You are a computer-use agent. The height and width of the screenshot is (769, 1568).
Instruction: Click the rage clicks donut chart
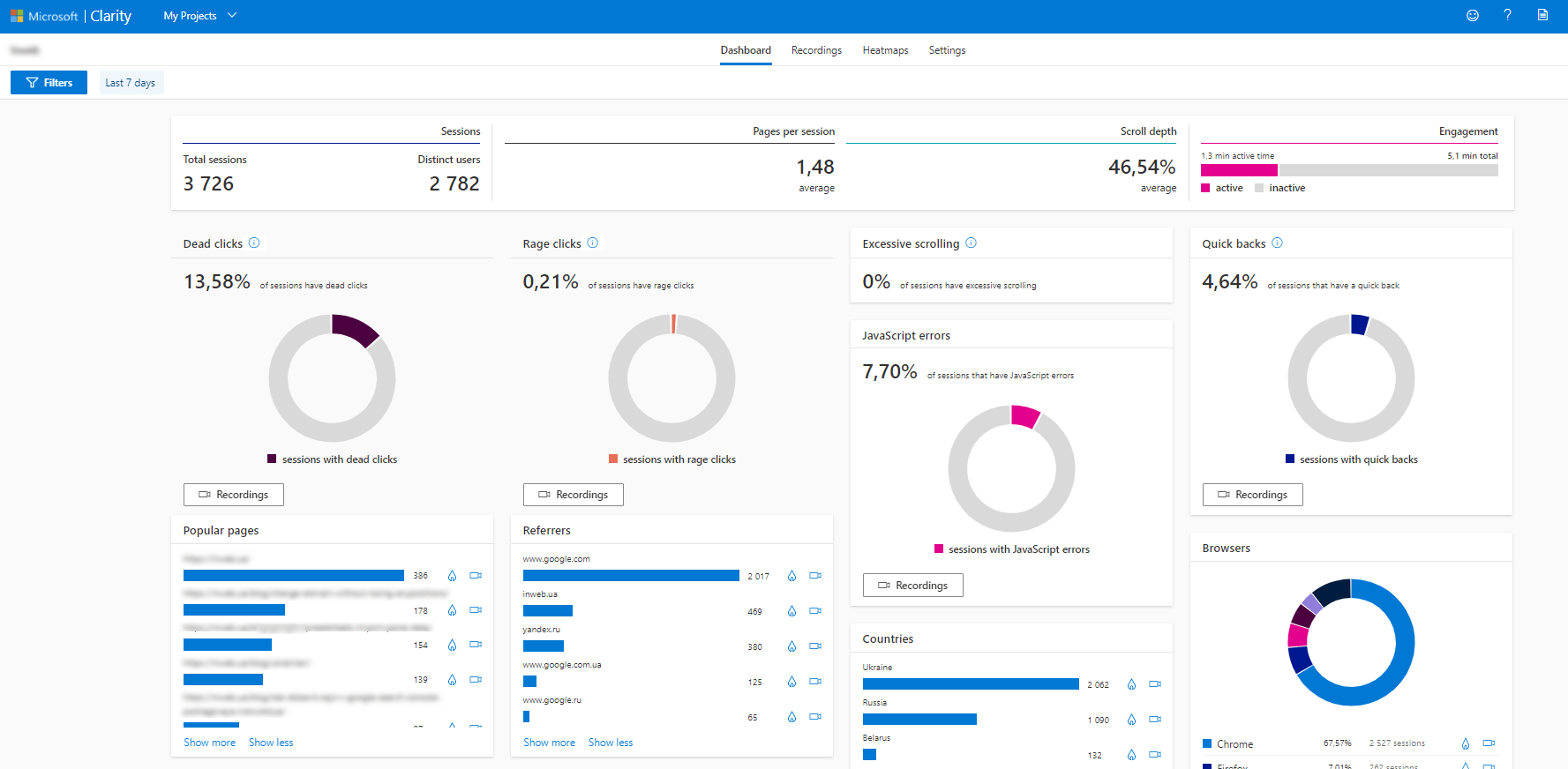[x=672, y=377]
